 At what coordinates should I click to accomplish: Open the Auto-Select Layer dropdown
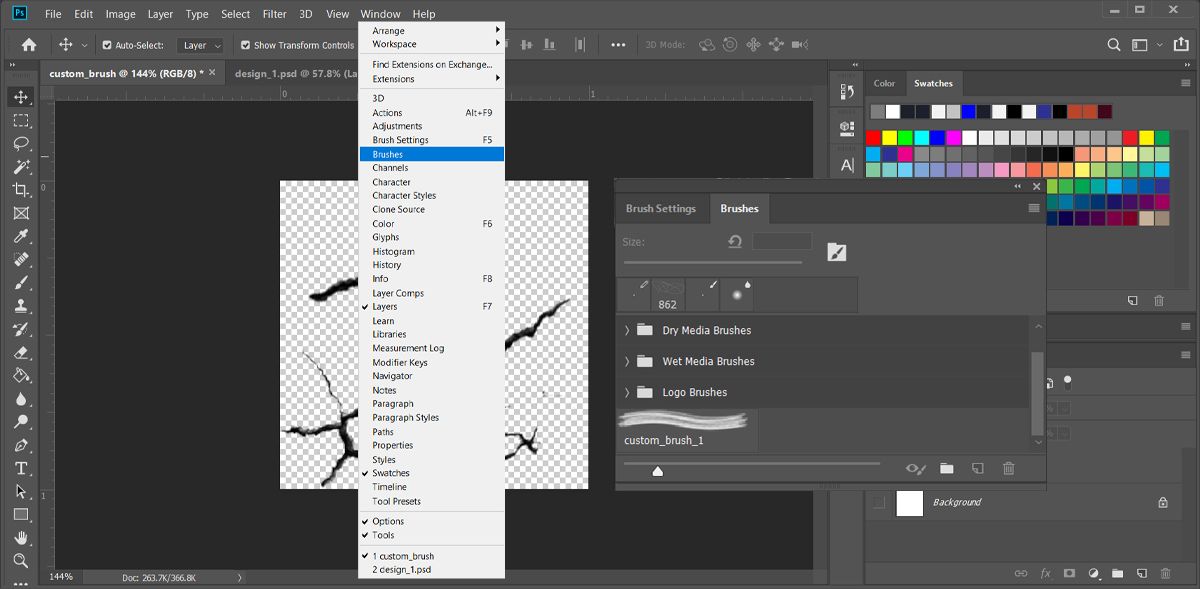point(199,45)
